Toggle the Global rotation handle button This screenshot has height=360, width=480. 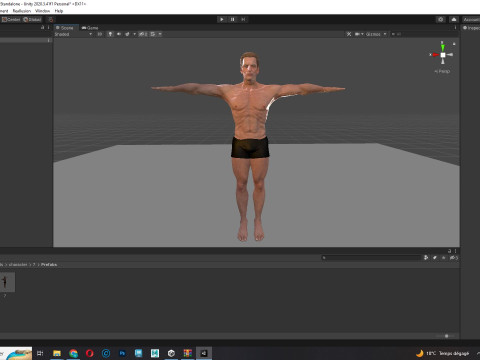pyautogui.click(x=32, y=20)
